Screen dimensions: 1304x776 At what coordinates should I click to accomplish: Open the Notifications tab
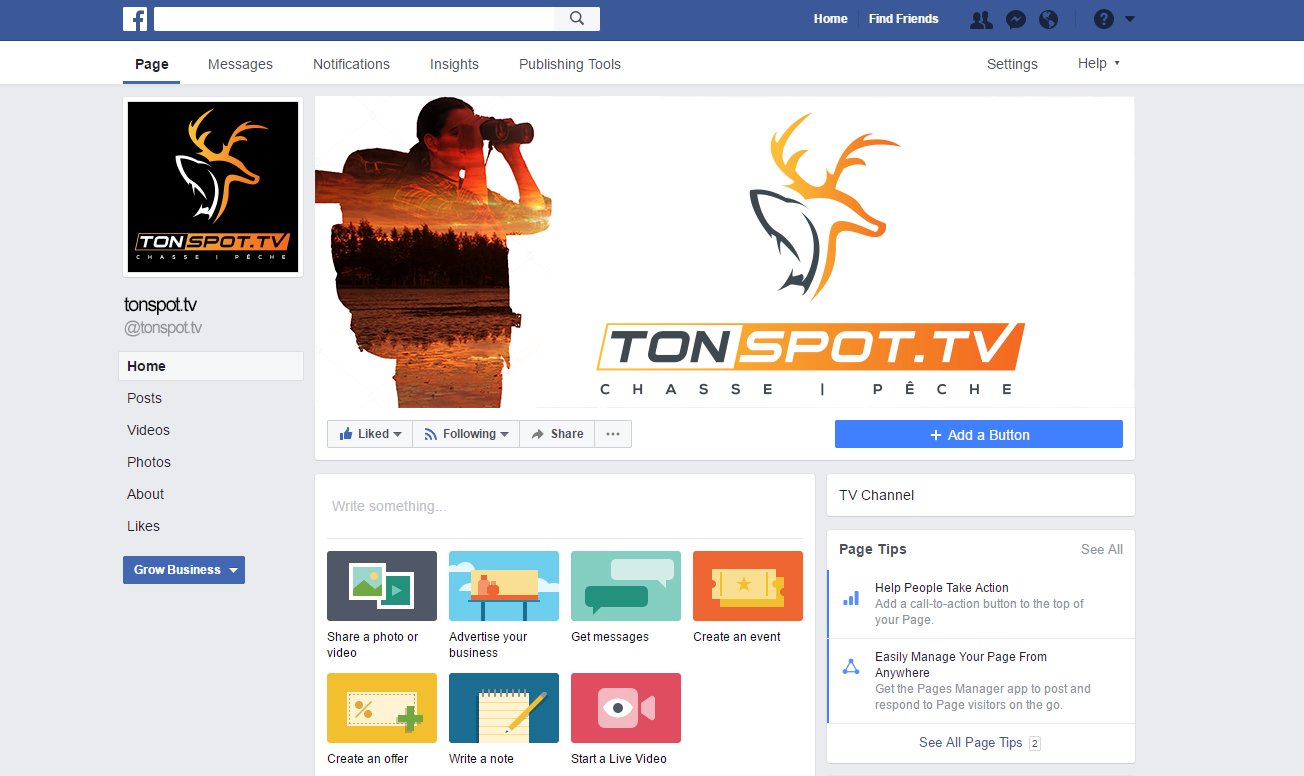click(351, 64)
